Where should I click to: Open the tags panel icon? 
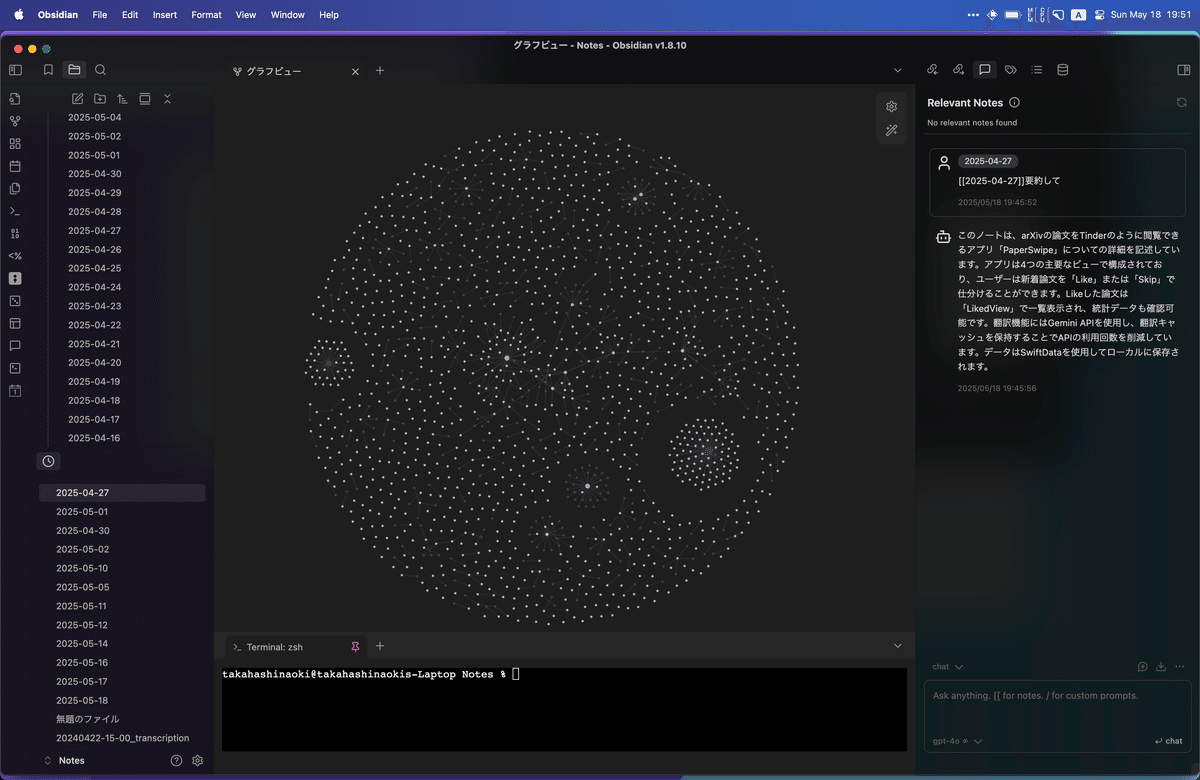tap(1010, 69)
